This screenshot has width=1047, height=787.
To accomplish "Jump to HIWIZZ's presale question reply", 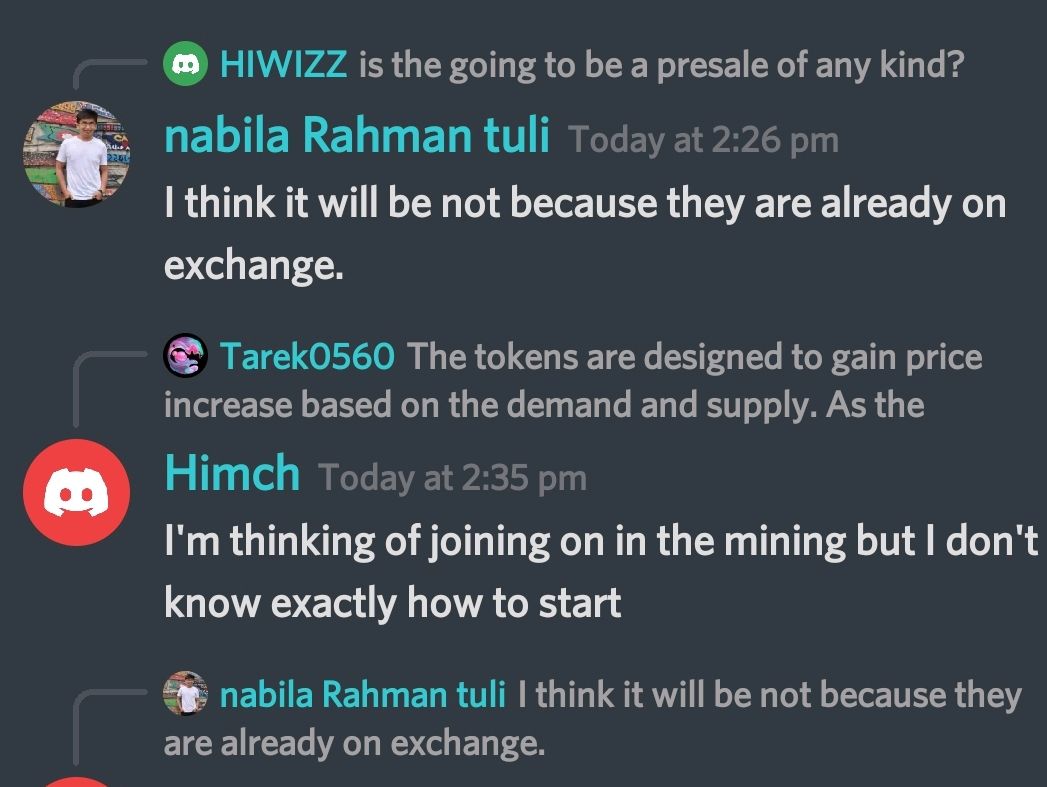I will (x=662, y=65).
